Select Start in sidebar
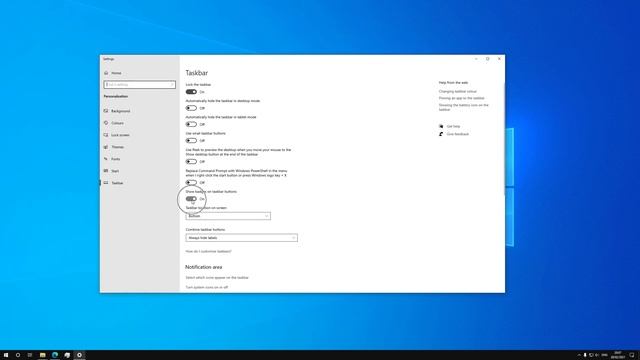Image resolution: width=640 pixels, height=360 pixels. (x=115, y=171)
